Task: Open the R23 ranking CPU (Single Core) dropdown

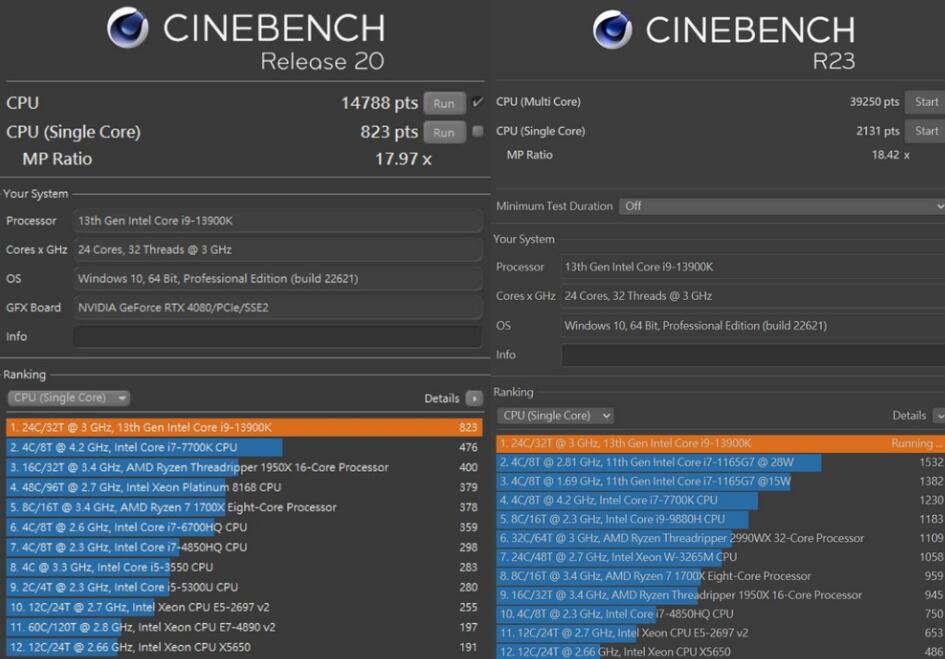Action: [x=556, y=415]
